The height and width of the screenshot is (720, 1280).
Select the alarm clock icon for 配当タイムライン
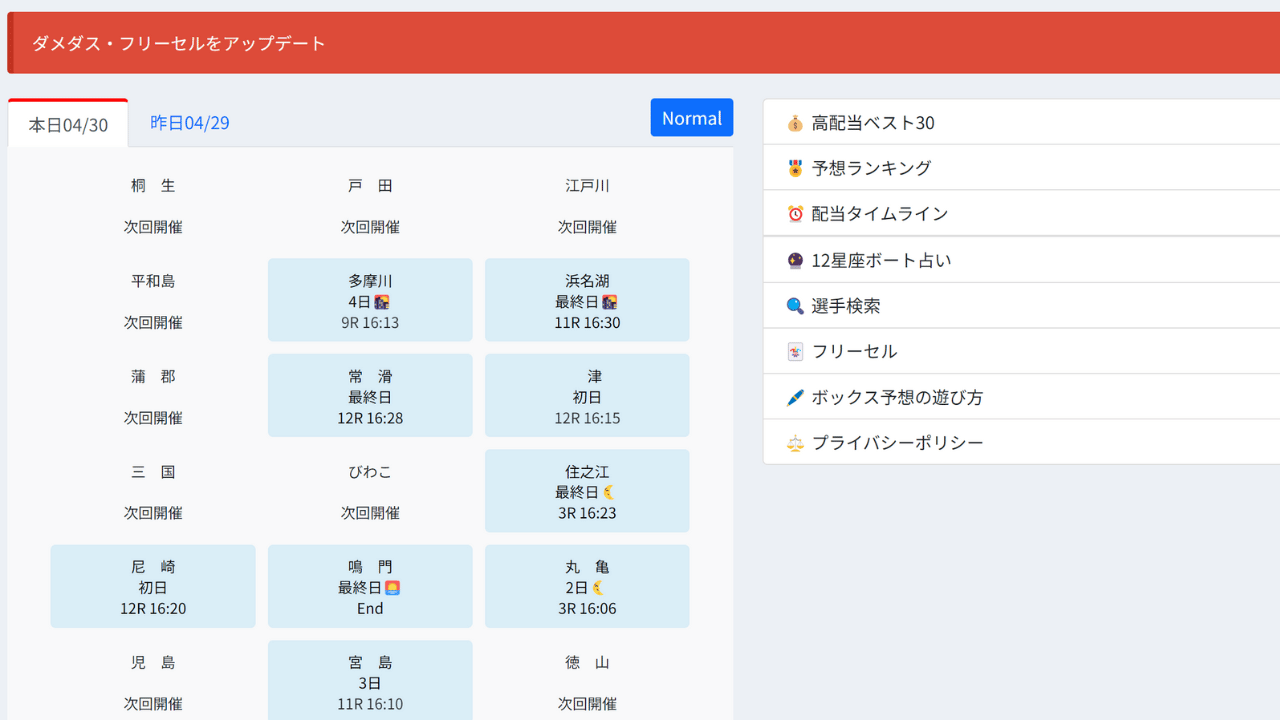(x=794, y=213)
